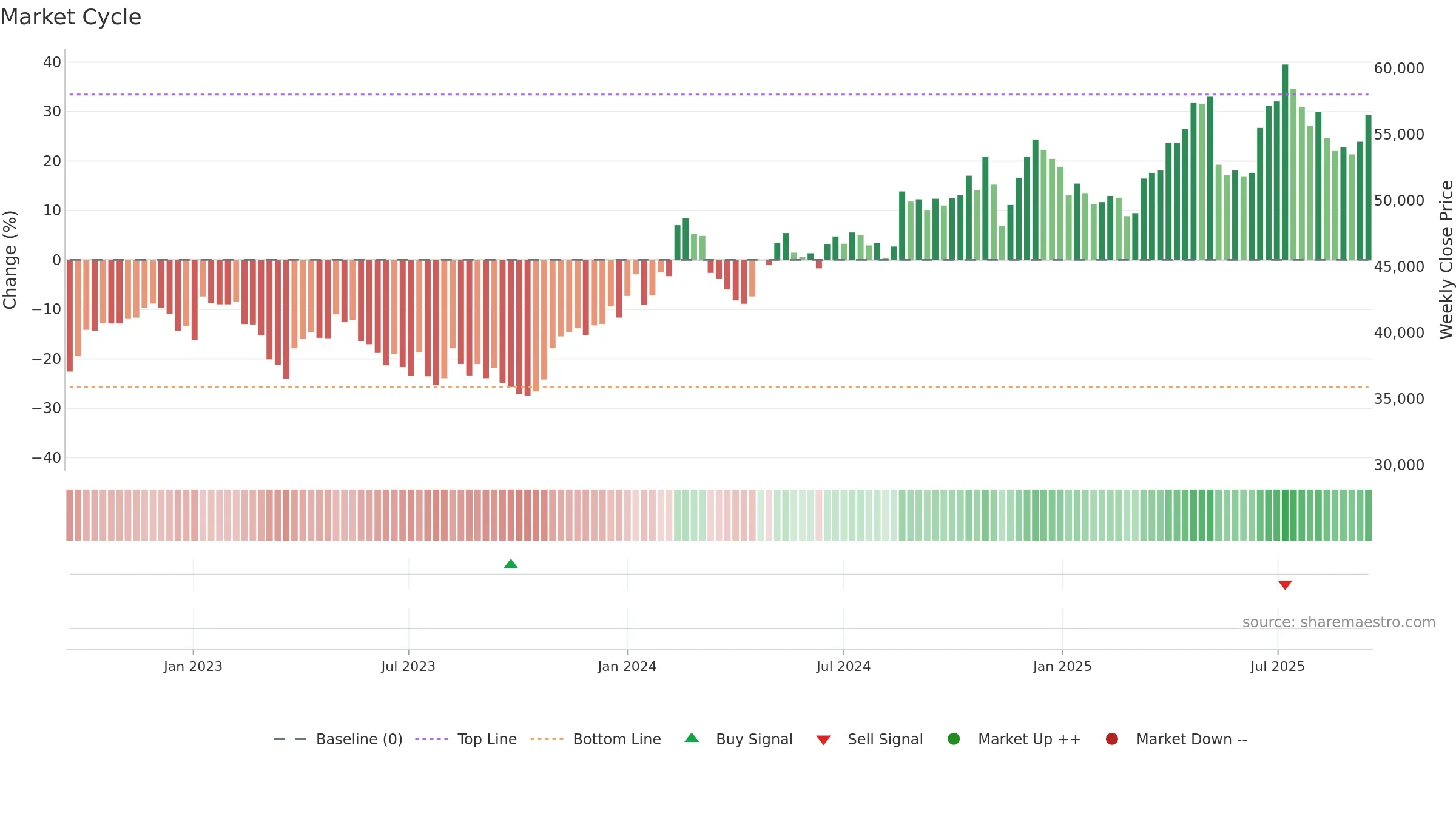Image resolution: width=1456 pixels, height=819 pixels.
Task: Click the 55,000 right-axis price label
Action: coord(1399,135)
